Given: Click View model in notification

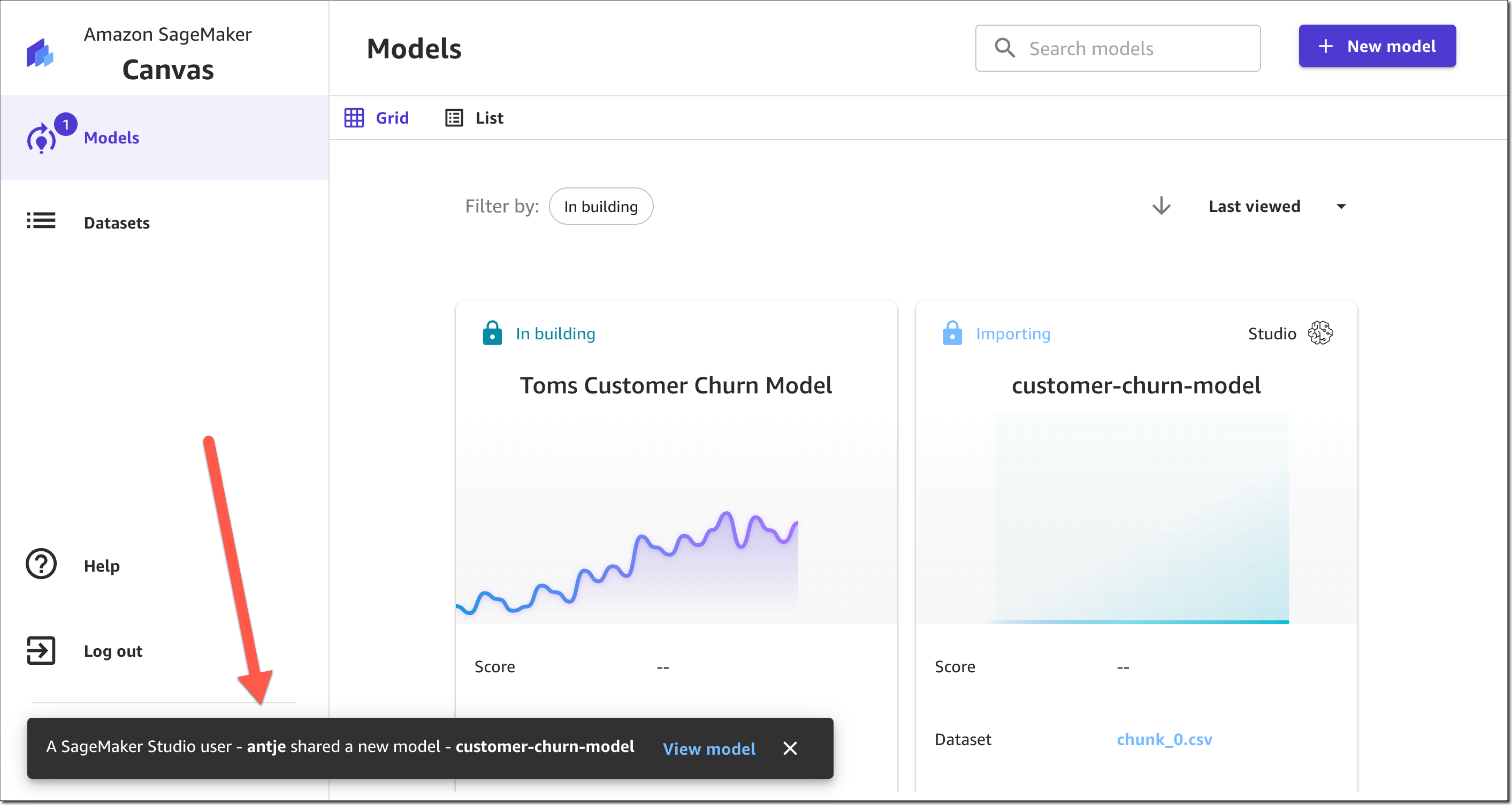Looking at the screenshot, I should pyautogui.click(x=708, y=748).
